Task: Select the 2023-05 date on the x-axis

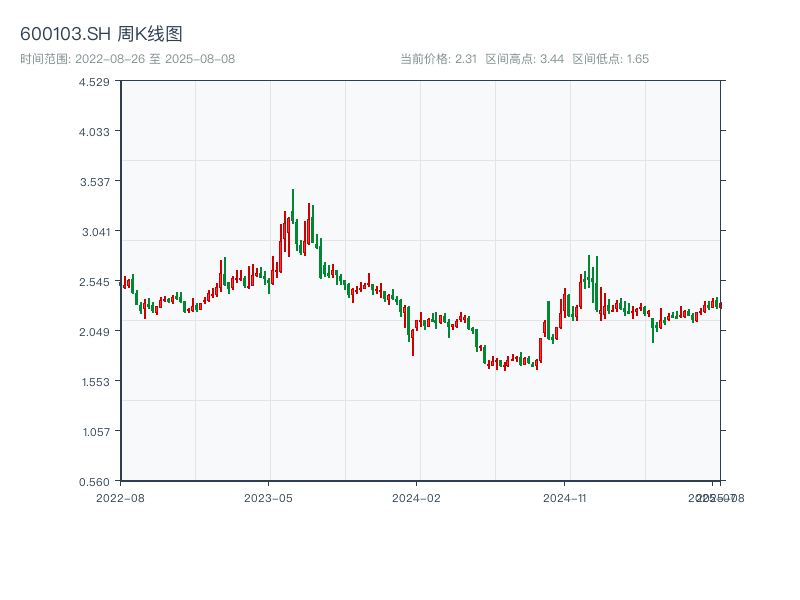Action: tap(268, 497)
